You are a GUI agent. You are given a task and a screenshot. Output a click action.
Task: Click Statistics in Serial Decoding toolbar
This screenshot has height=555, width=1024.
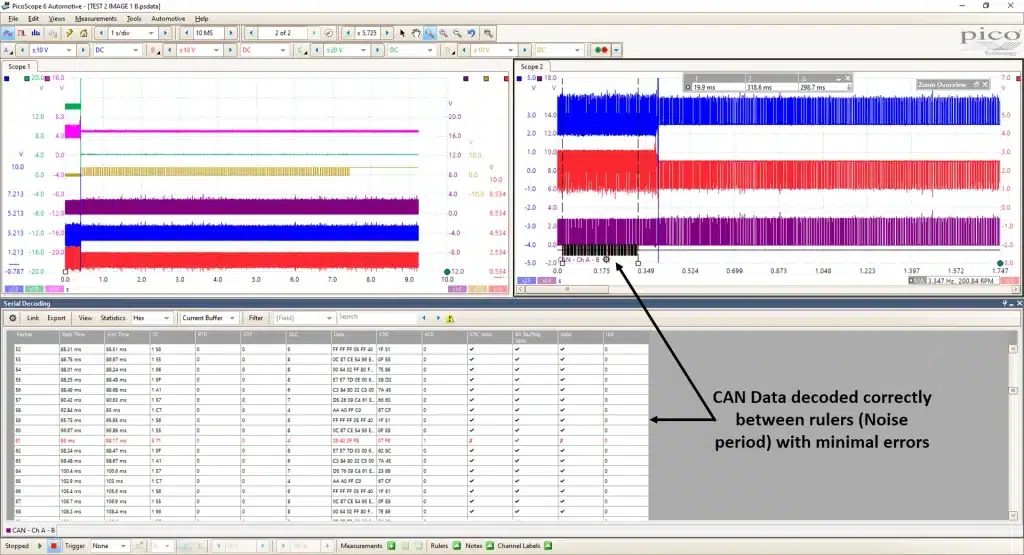(x=112, y=318)
